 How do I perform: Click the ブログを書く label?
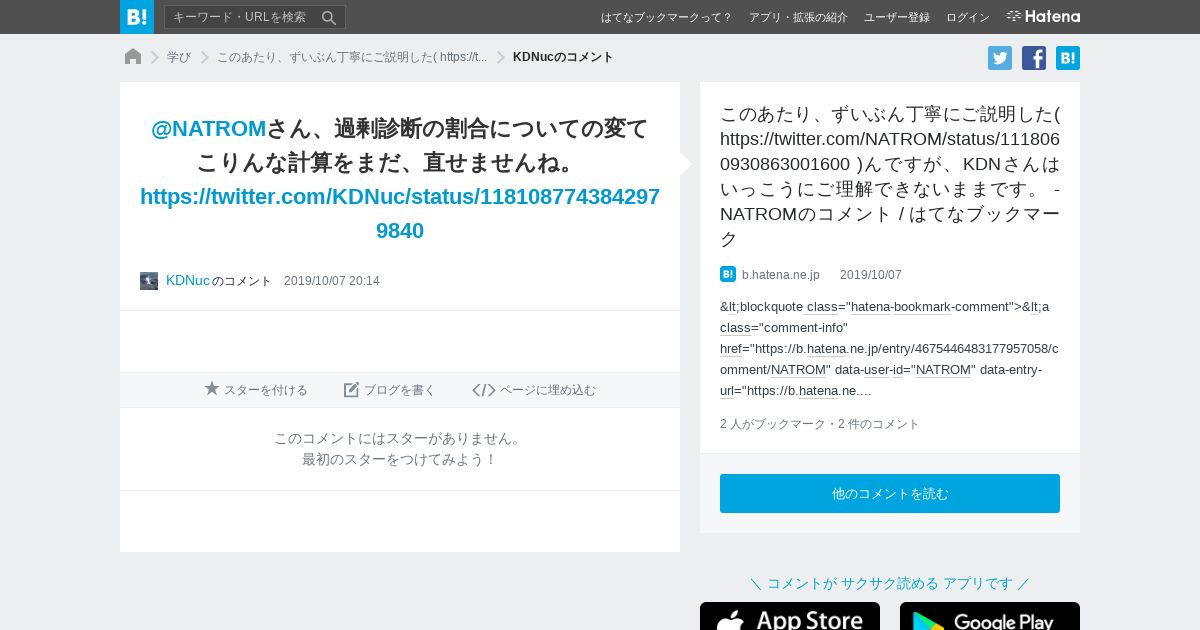(x=400, y=390)
